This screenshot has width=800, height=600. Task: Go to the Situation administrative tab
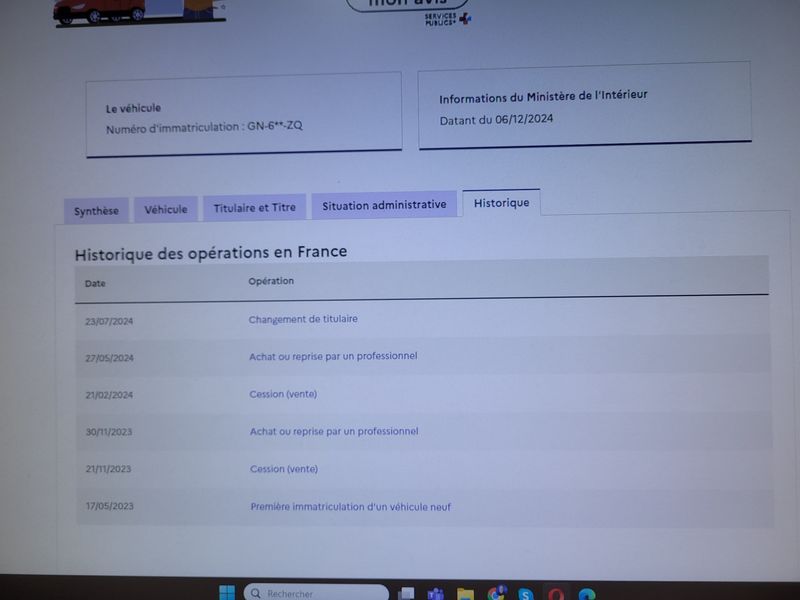point(384,205)
